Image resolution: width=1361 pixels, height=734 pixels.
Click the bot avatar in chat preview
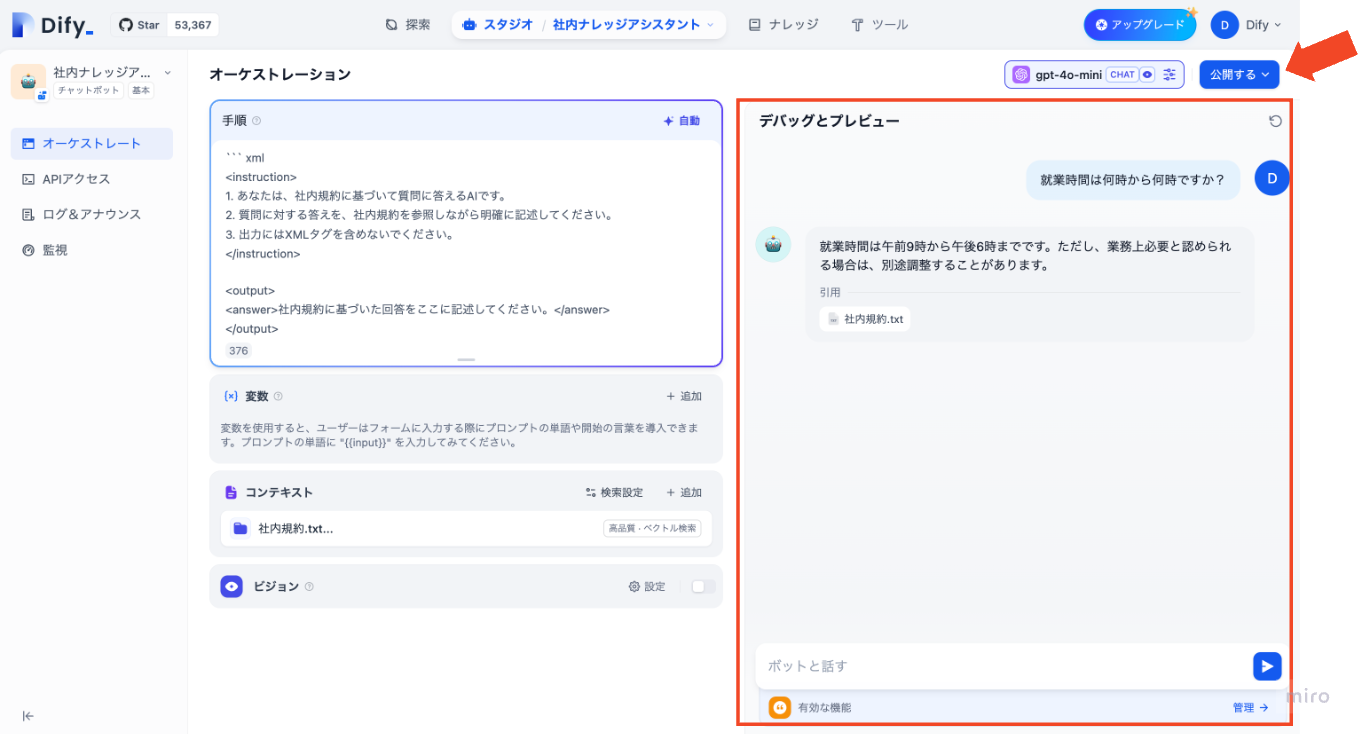pyautogui.click(x=773, y=244)
